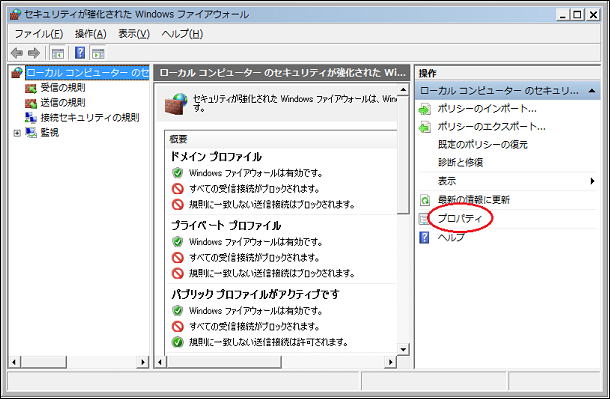Maximize the firewall window
610x399 pixels.
coord(578,15)
